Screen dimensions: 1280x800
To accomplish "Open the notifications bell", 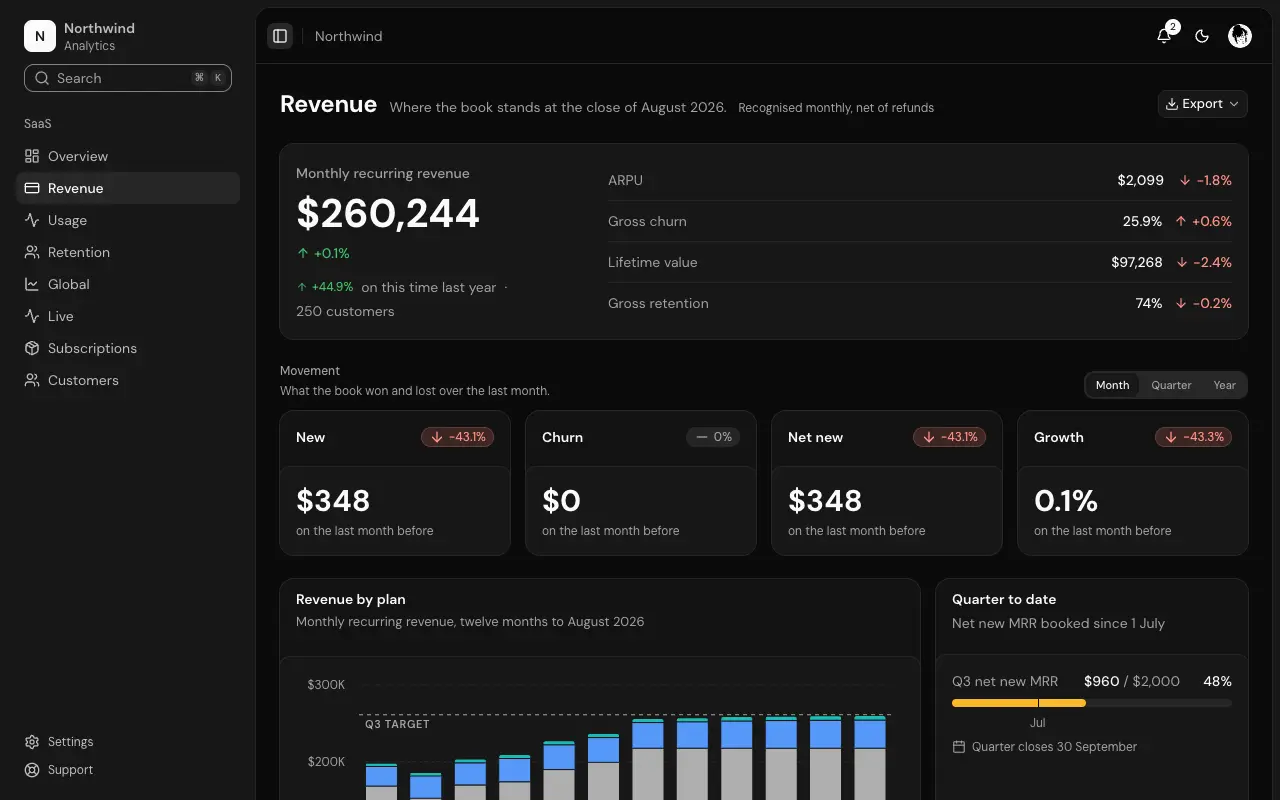I will click(x=1164, y=36).
